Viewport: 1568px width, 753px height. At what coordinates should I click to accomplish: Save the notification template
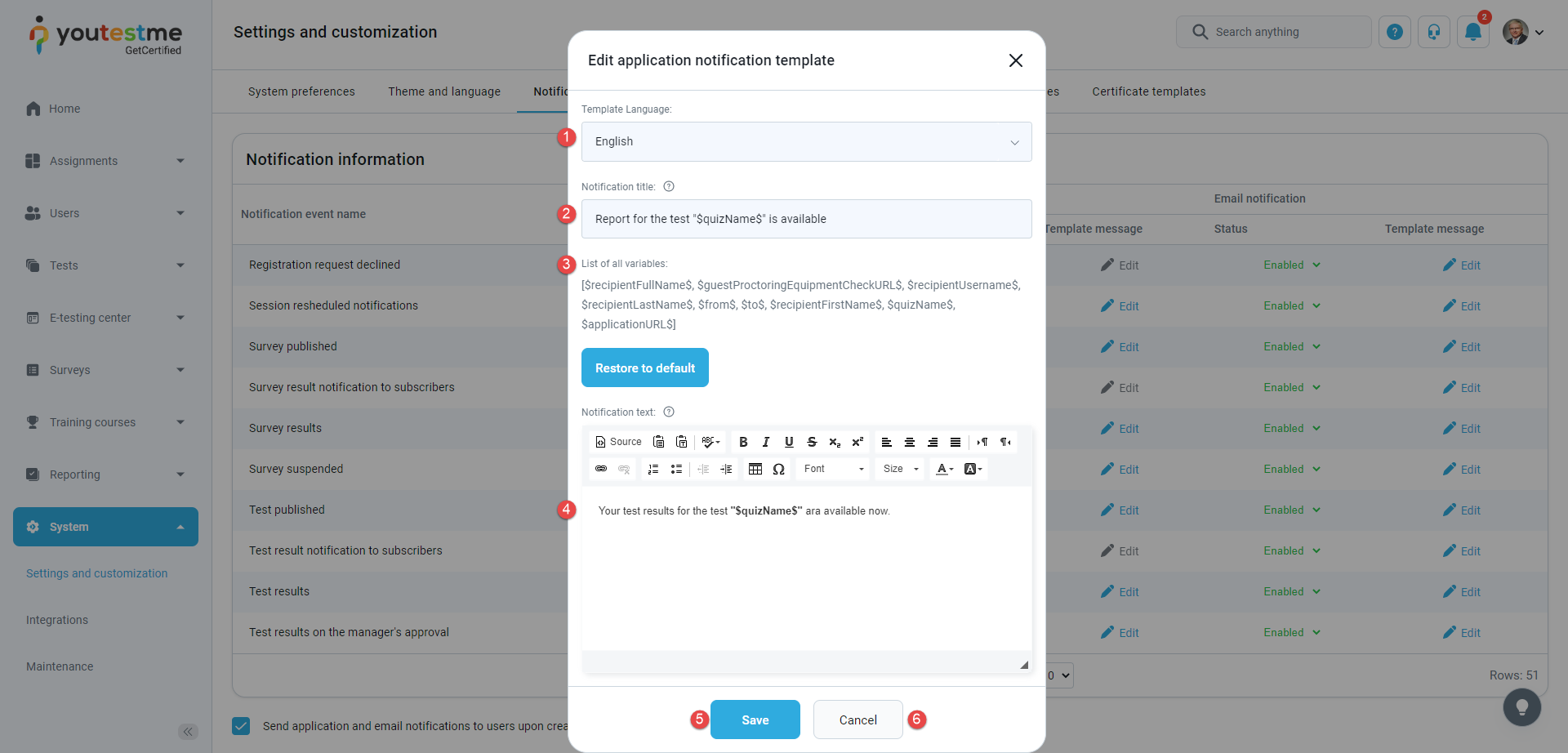[x=755, y=720]
